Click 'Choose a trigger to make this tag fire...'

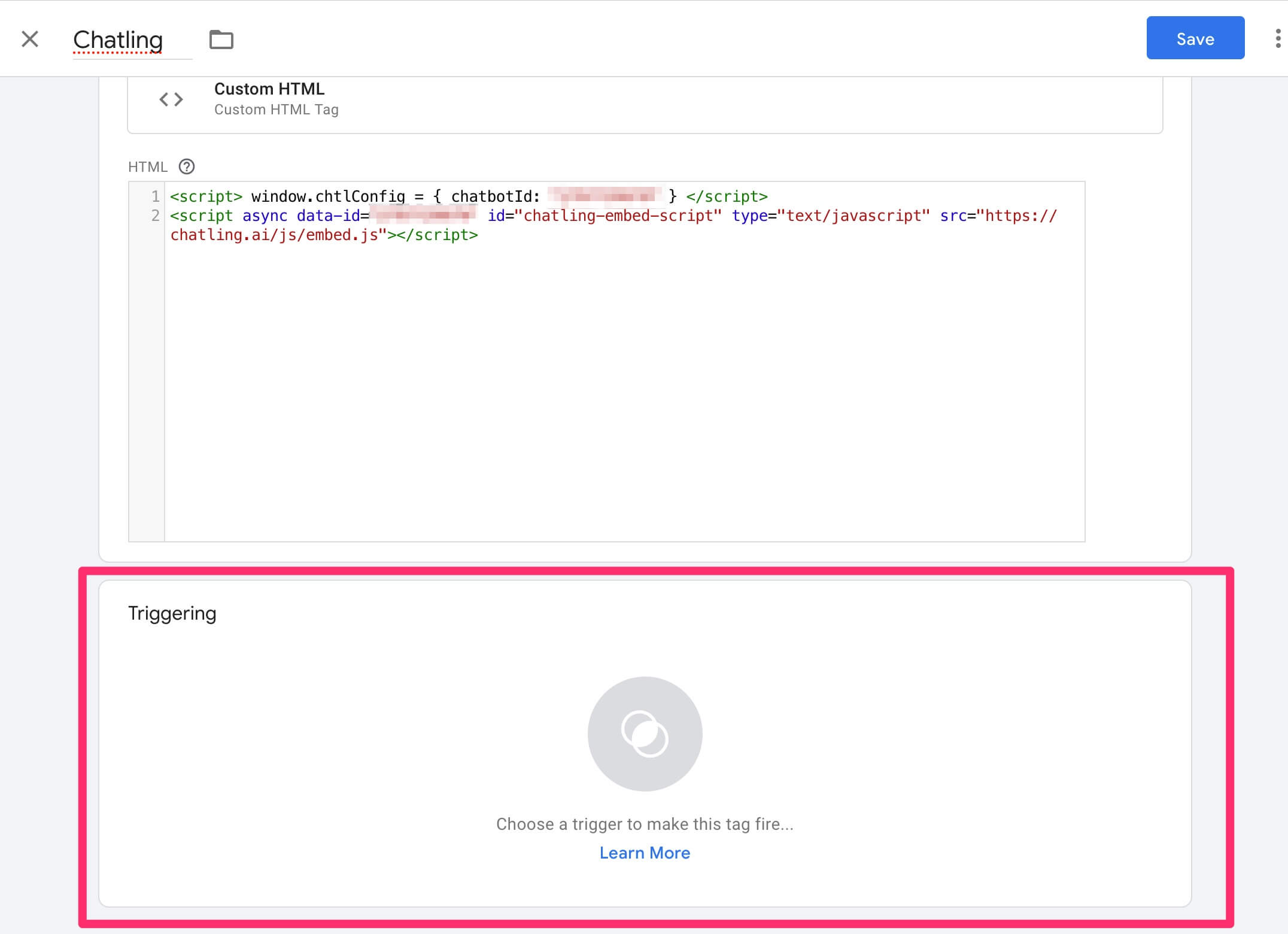tap(645, 824)
